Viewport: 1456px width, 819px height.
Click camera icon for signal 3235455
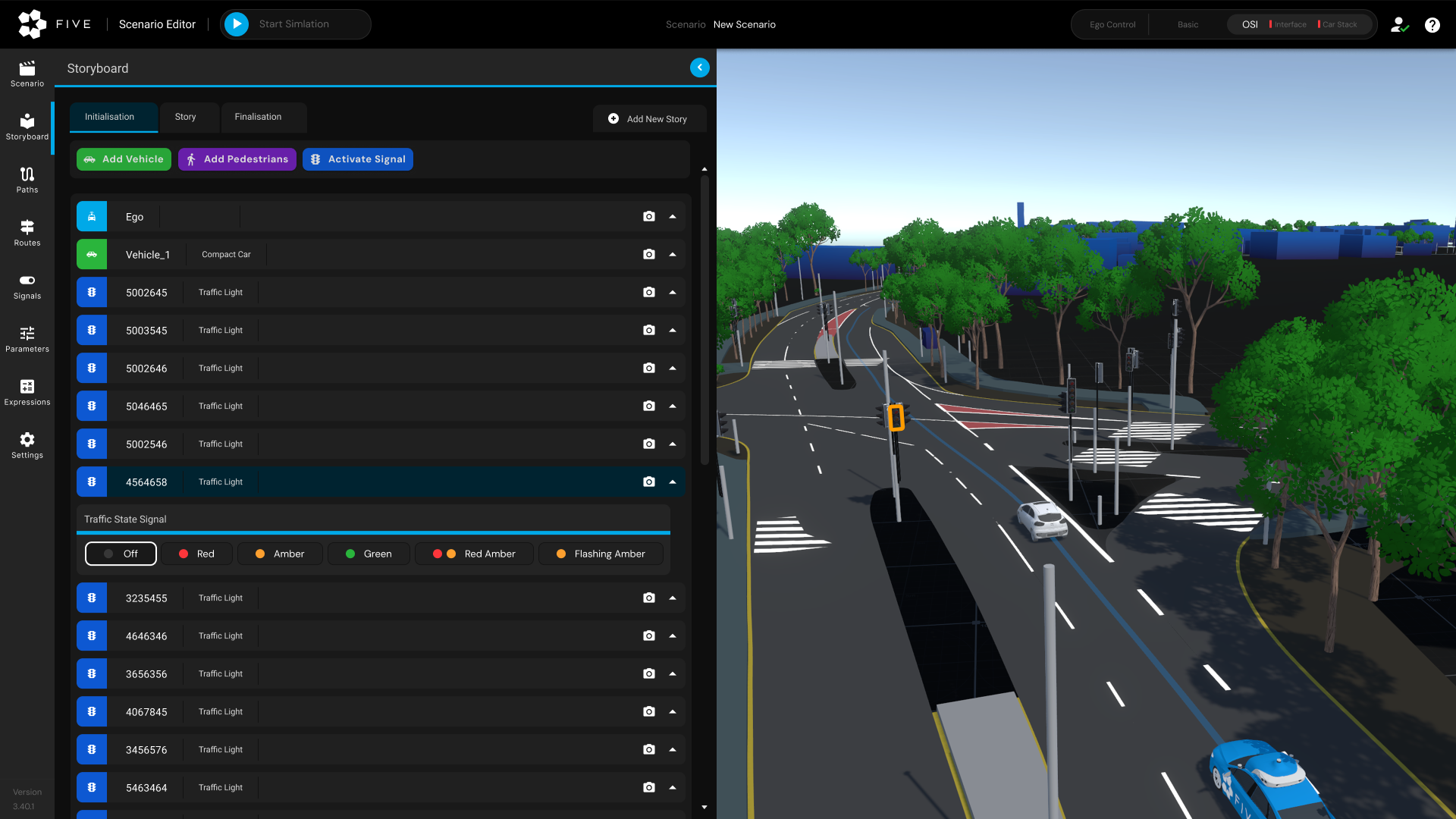[649, 598]
